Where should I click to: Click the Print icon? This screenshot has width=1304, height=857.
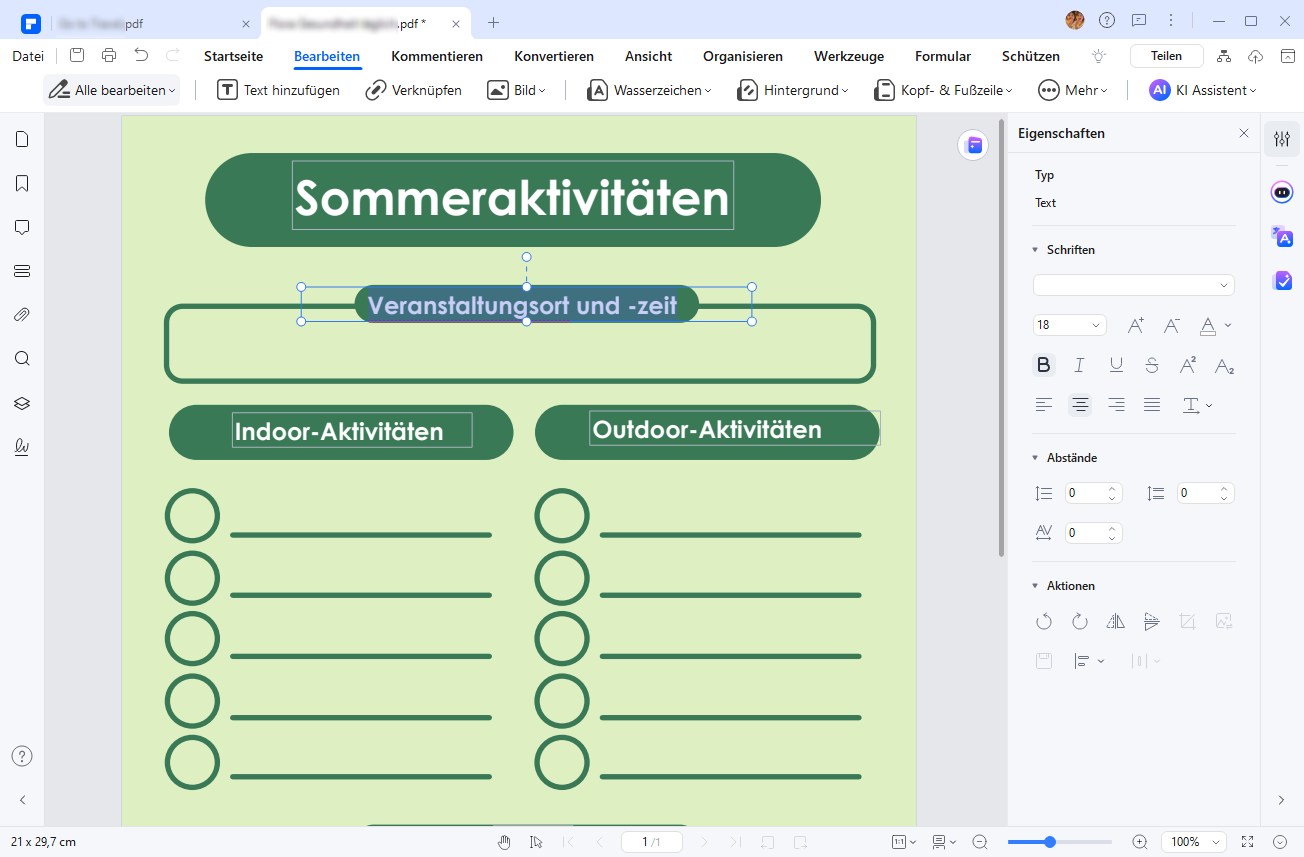[109, 56]
